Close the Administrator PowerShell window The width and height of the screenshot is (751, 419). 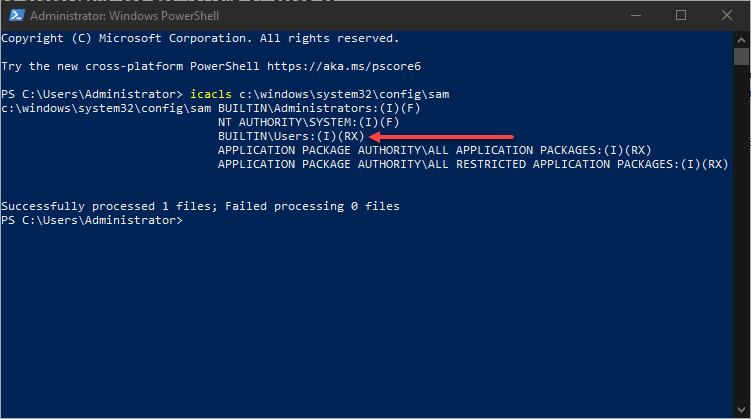tap(726, 15)
